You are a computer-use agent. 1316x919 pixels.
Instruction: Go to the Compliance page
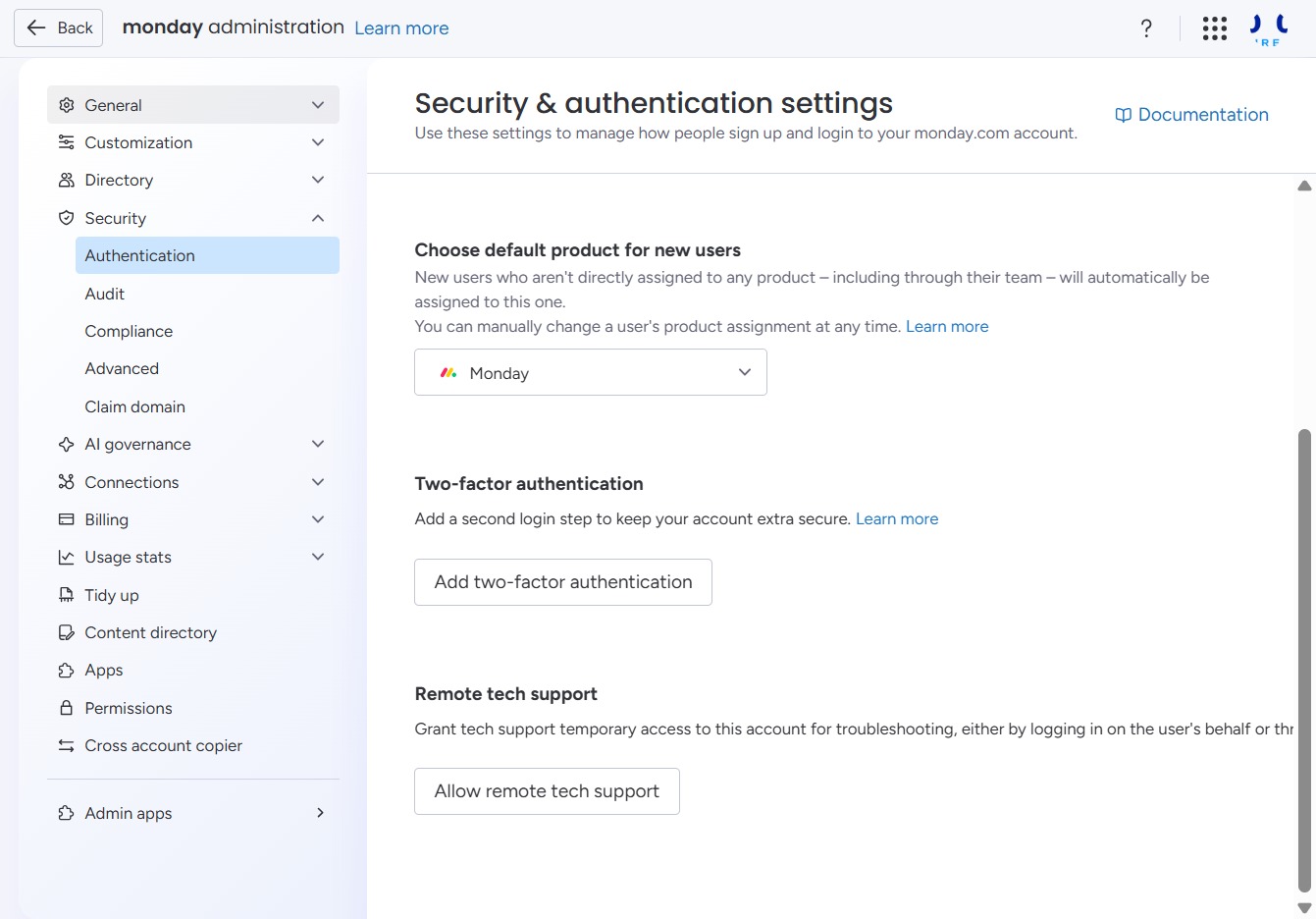pos(207,331)
